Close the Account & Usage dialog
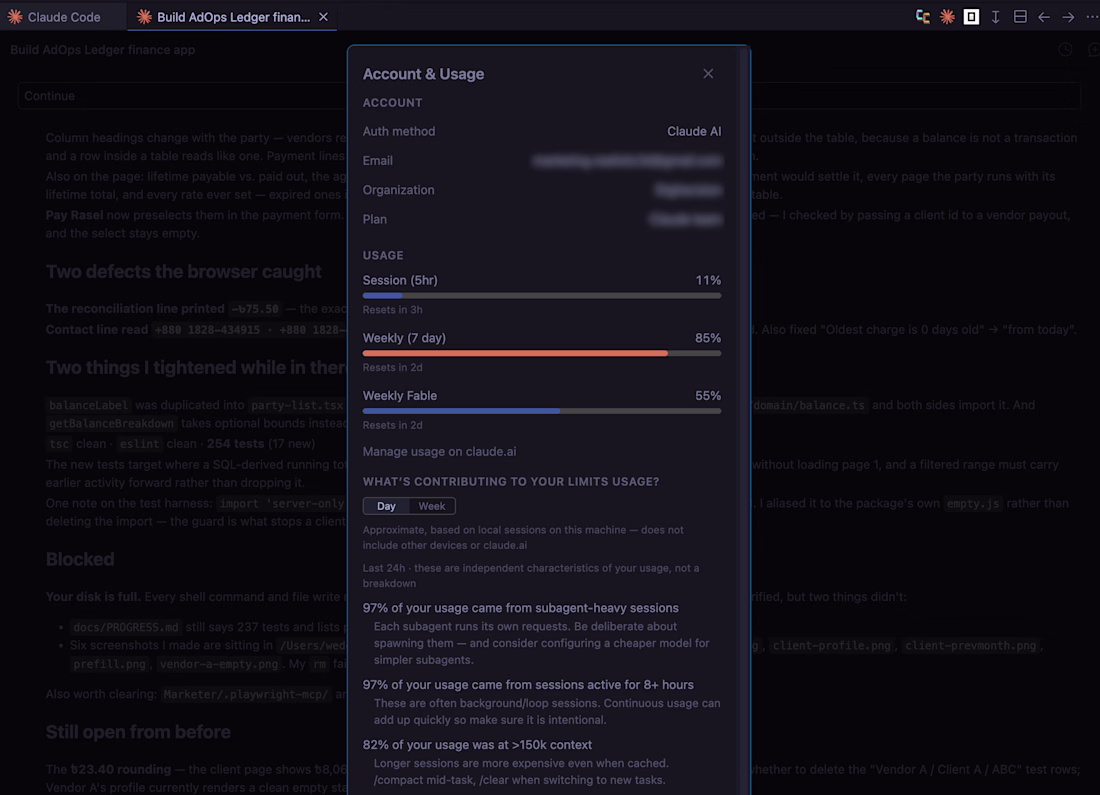1100x795 pixels. (x=708, y=74)
